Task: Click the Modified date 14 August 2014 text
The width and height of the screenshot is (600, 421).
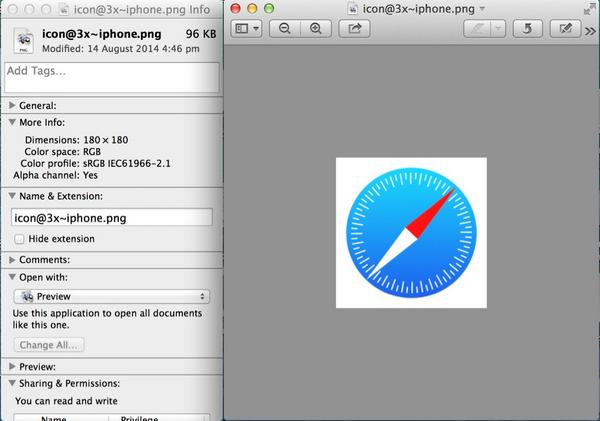Action: pos(143,49)
